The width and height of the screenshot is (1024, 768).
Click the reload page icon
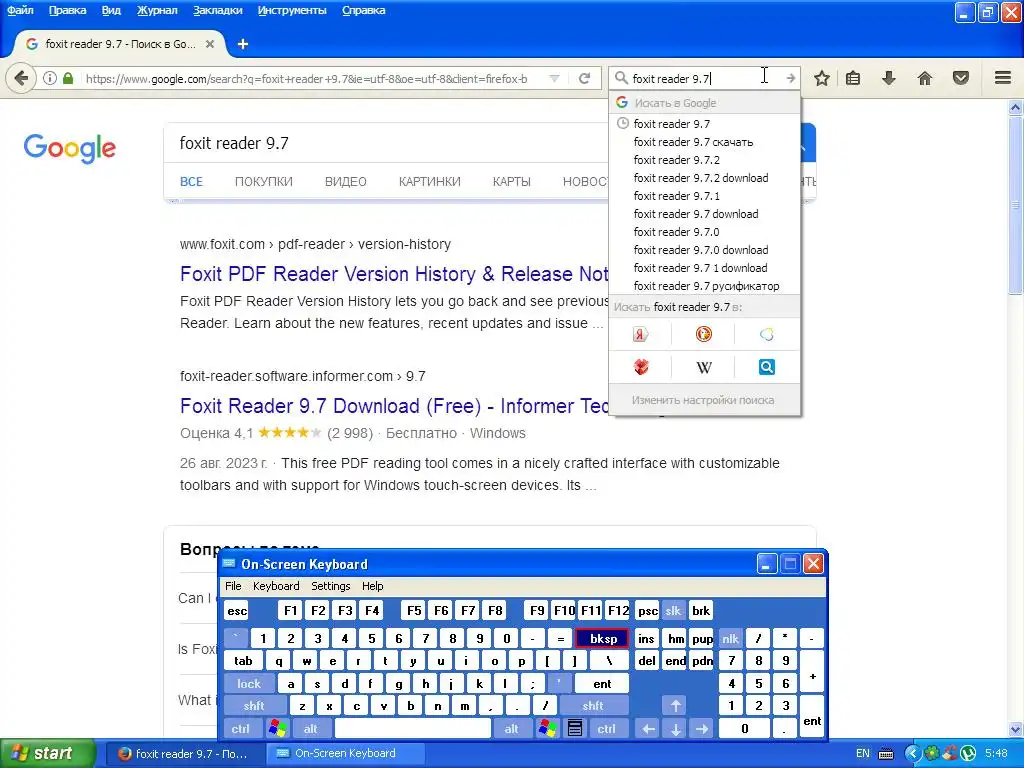click(584, 78)
